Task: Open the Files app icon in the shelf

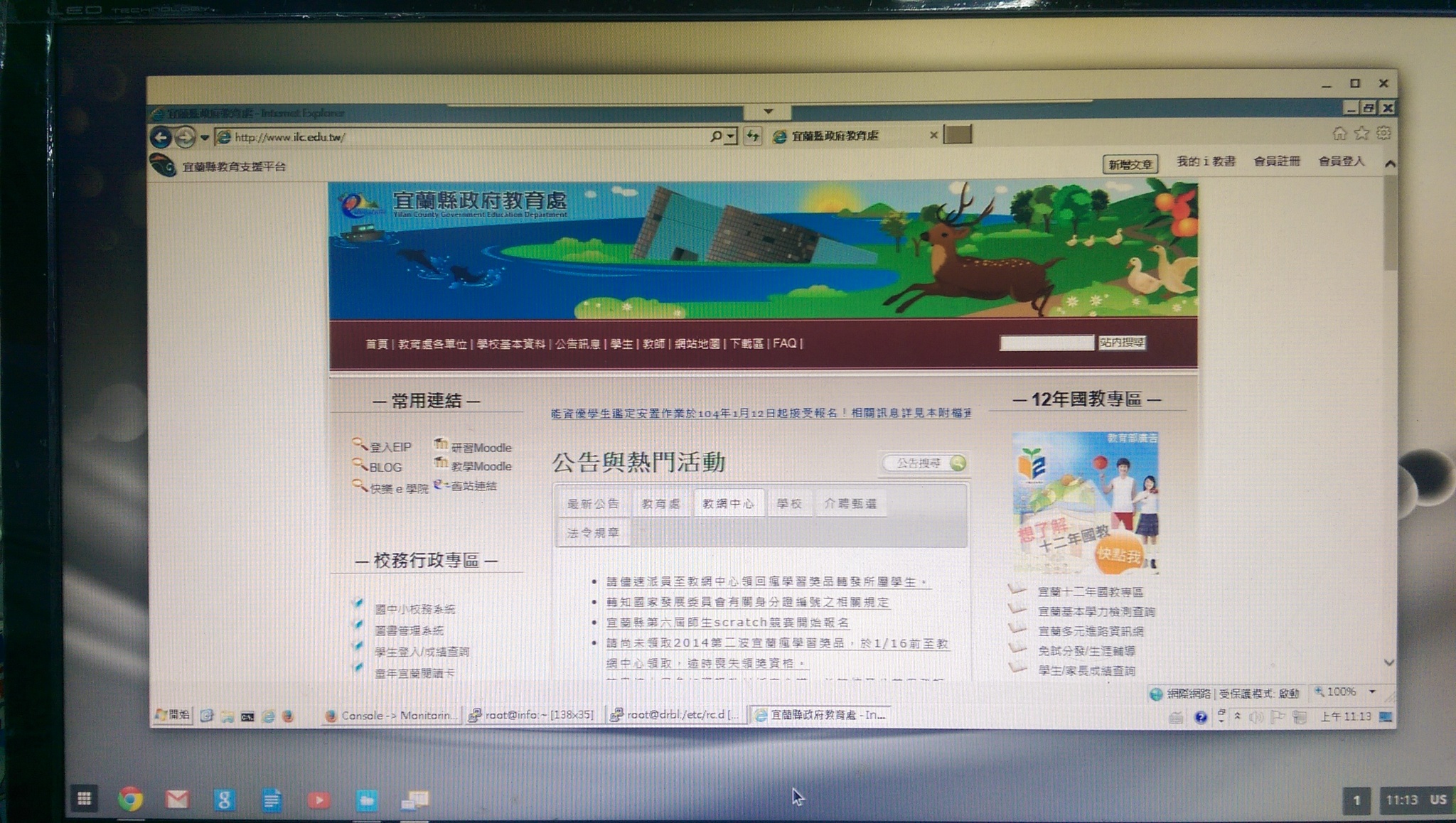Action: 366,800
